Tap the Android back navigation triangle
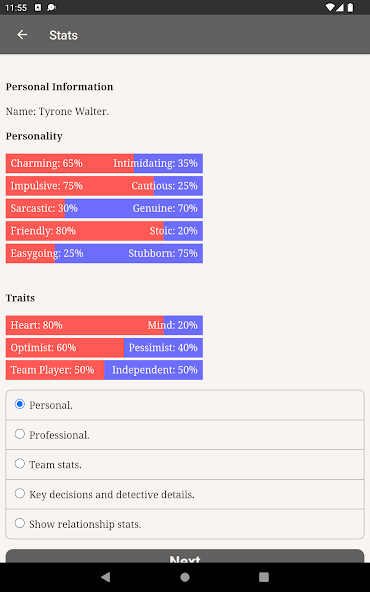 pos(106,577)
